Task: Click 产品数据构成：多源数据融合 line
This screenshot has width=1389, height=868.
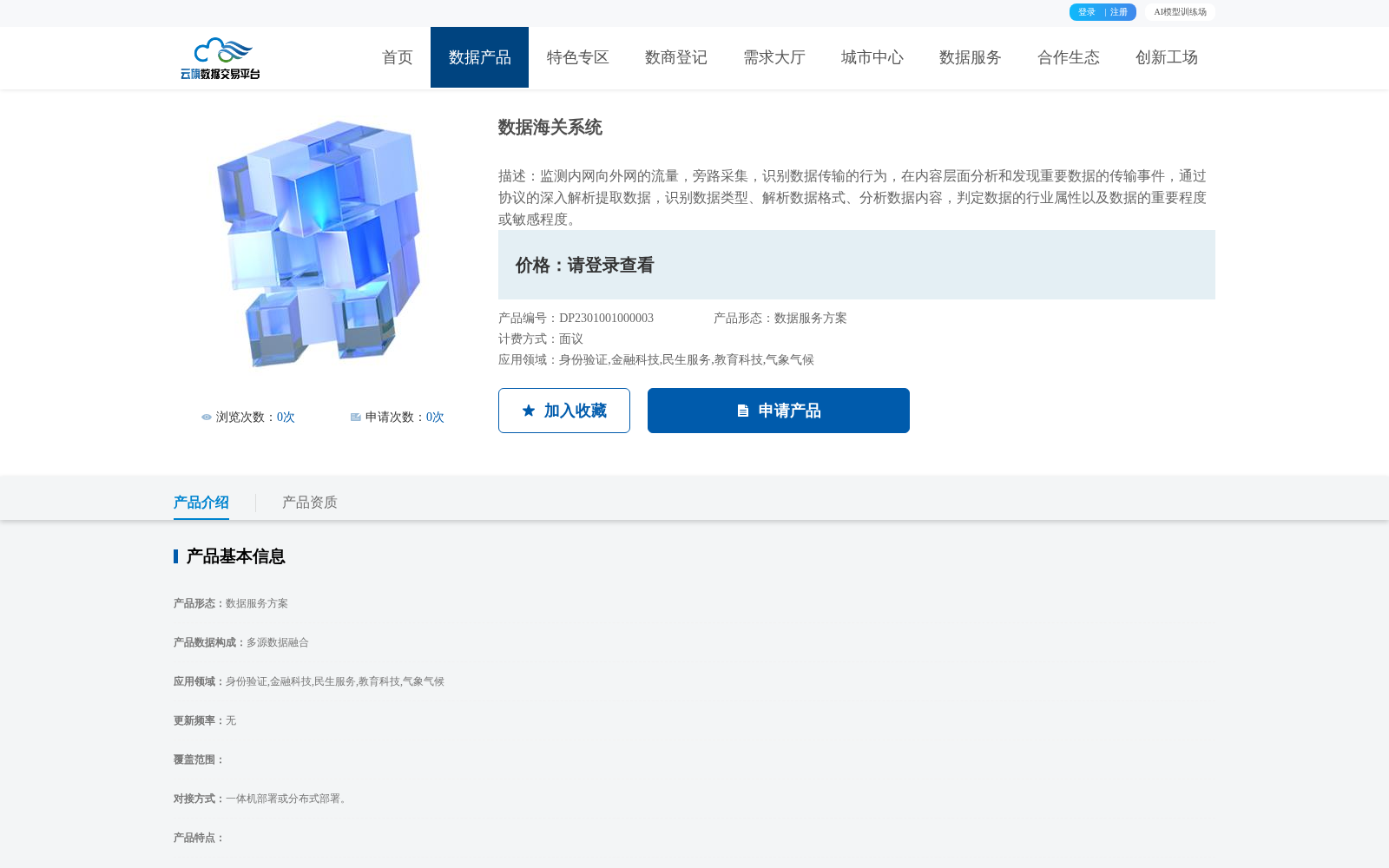Action: click(x=241, y=642)
